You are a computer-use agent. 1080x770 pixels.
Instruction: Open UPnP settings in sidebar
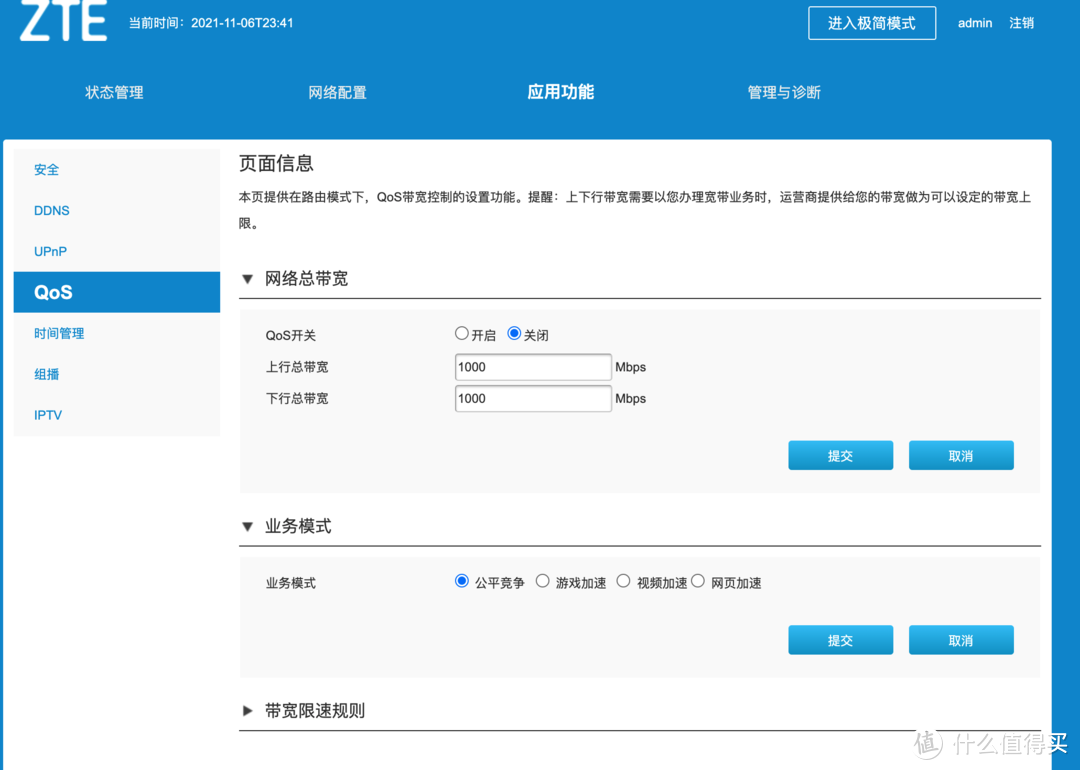(x=51, y=252)
